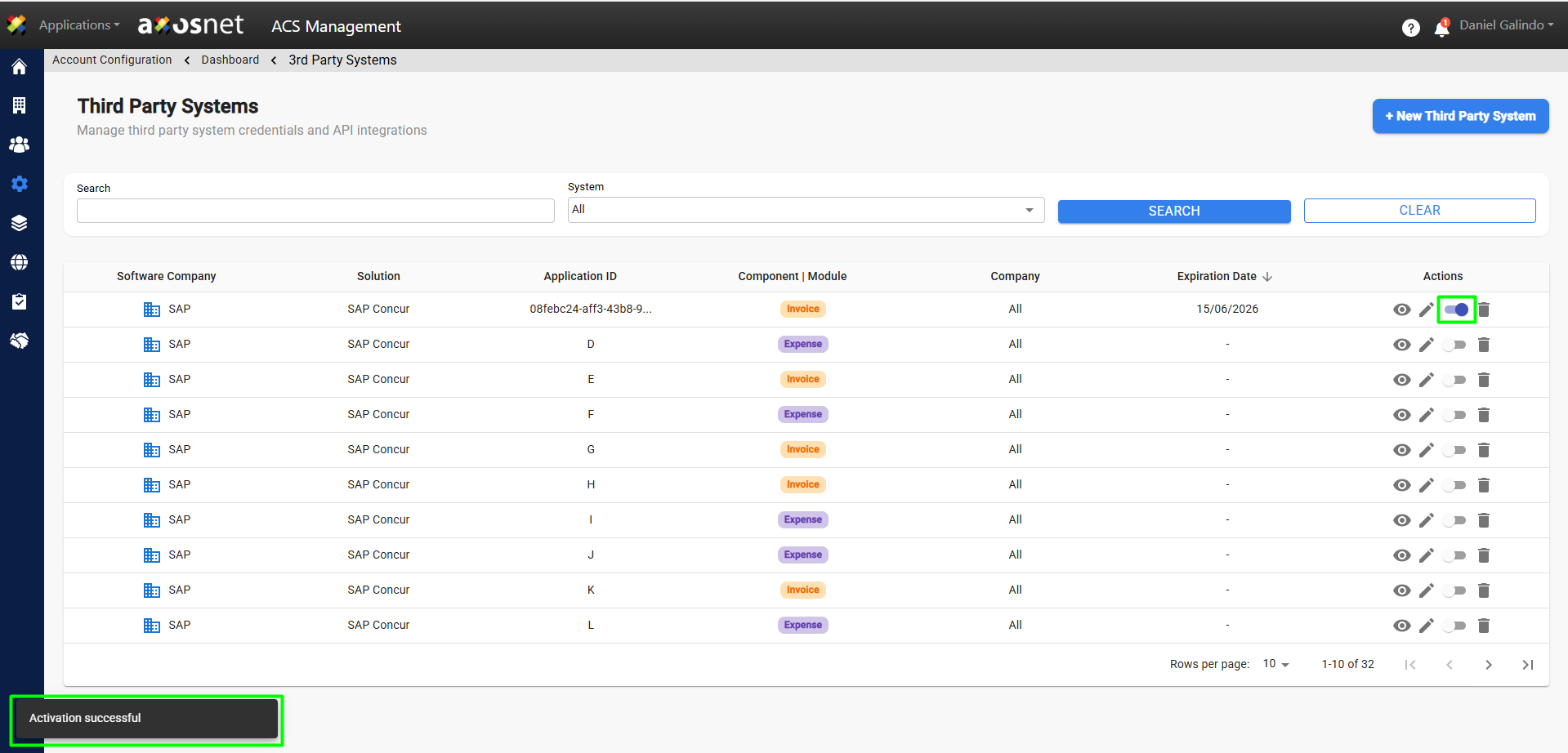Deactivate the 08febc24 application toggle
This screenshot has width=1568, height=753.
(1456, 310)
